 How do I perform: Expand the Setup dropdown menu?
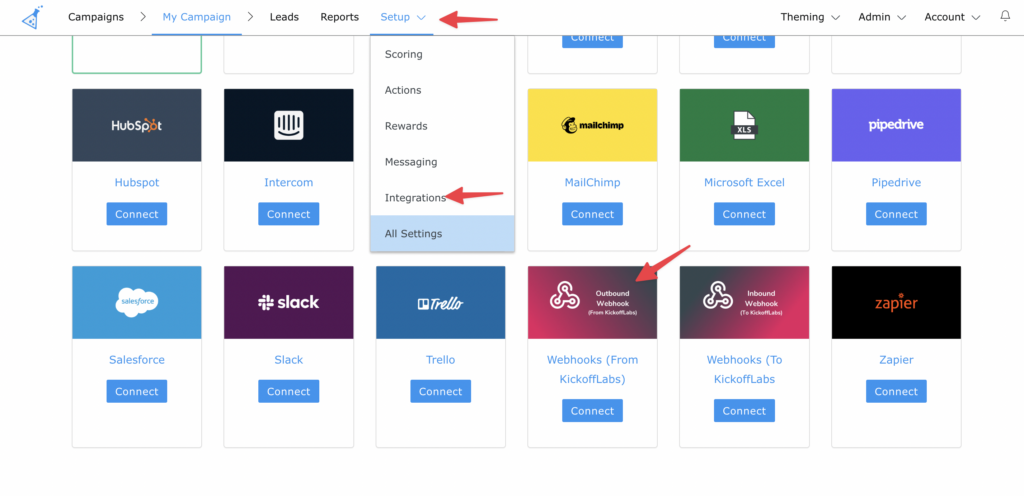point(402,17)
